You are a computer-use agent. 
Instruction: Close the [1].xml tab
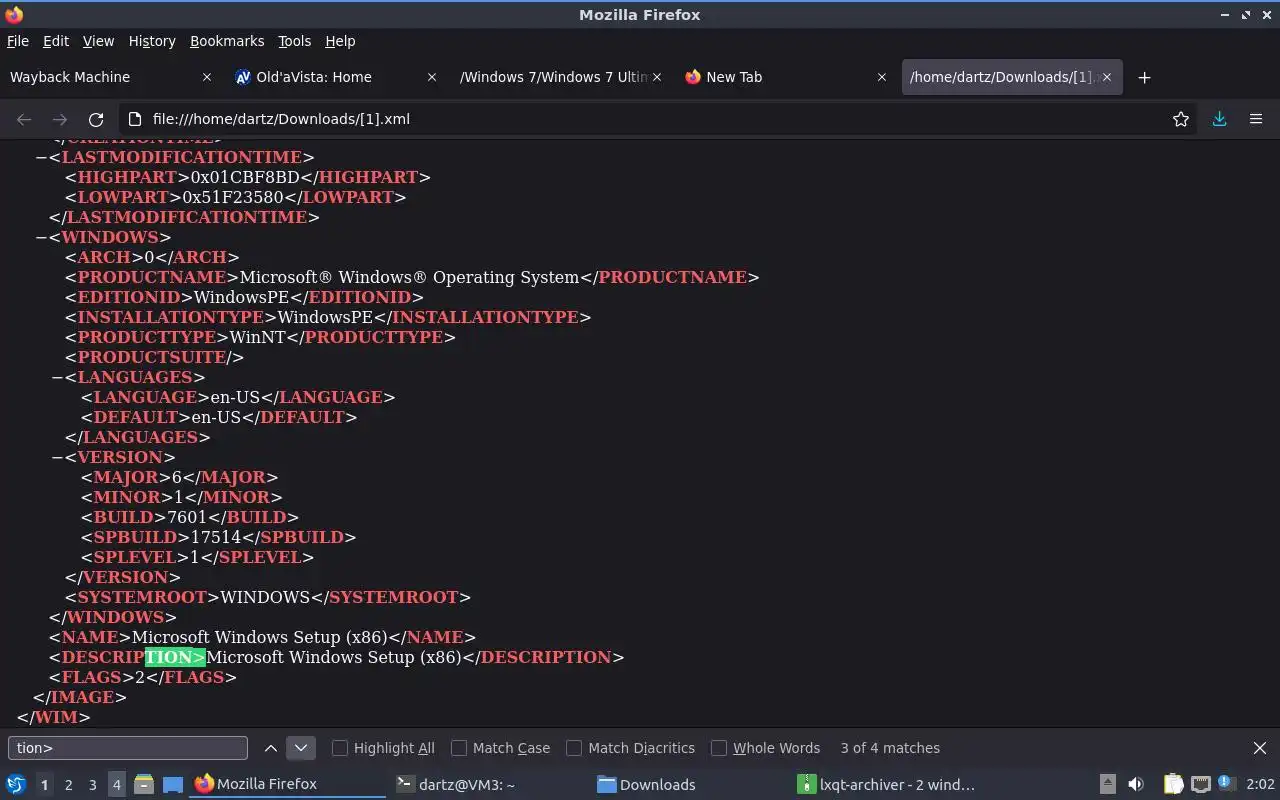1107,77
